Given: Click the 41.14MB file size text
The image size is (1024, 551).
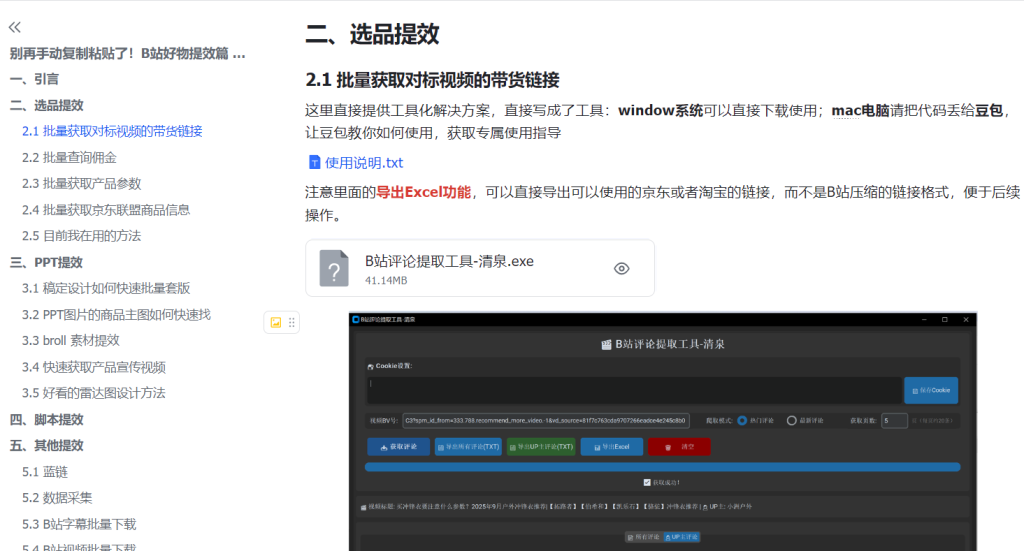Looking at the screenshot, I should tap(386, 280).
